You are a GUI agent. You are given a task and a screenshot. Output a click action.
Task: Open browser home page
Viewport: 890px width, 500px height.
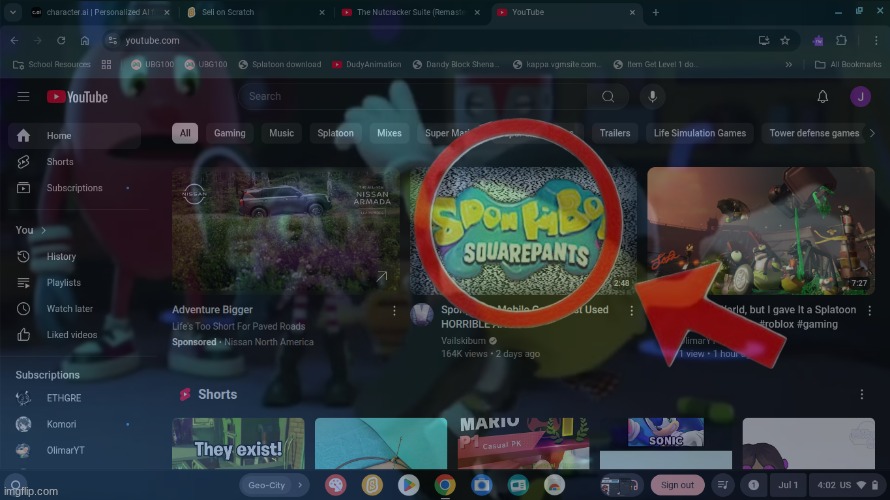click(85, 40)
